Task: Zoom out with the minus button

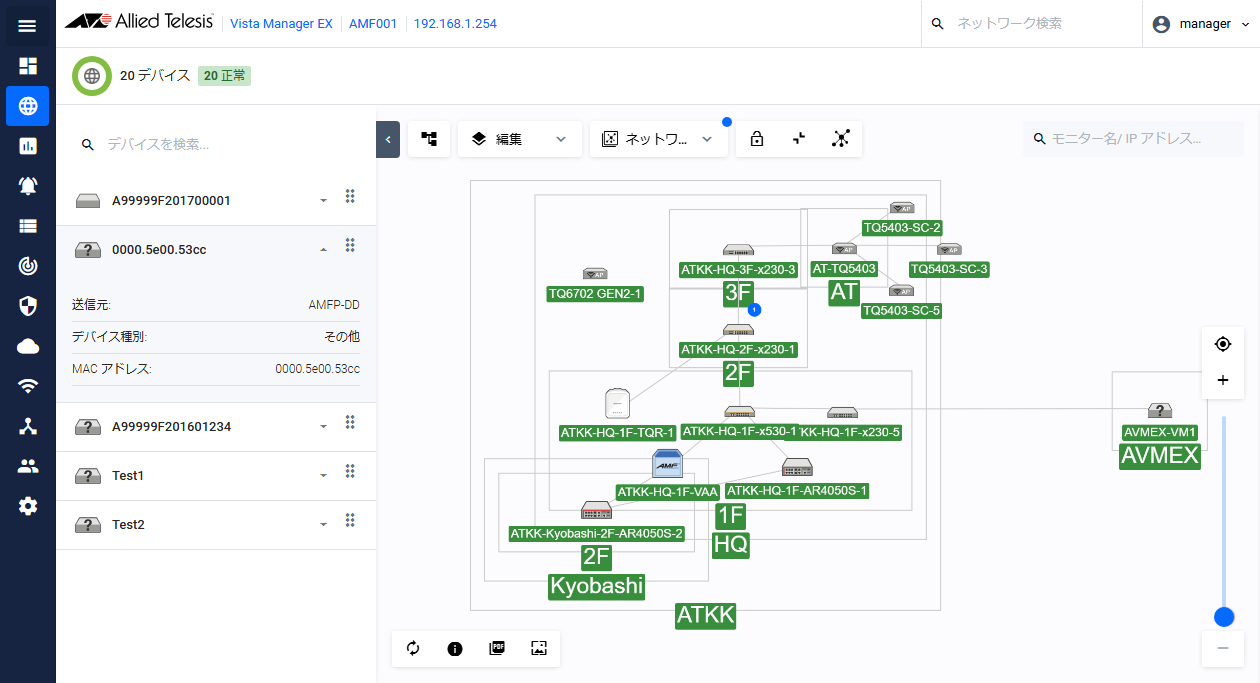Action: coord(1223,648)
